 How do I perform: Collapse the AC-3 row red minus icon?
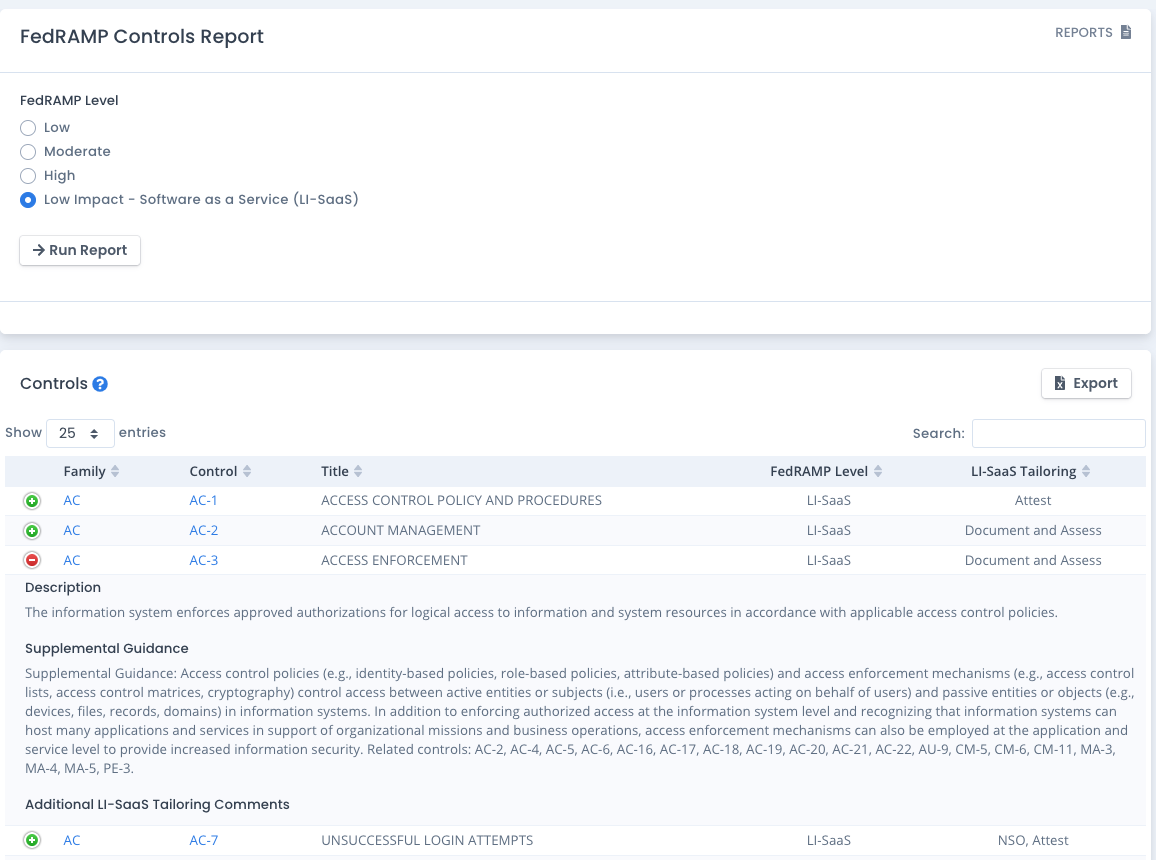(x=32, y=561)
